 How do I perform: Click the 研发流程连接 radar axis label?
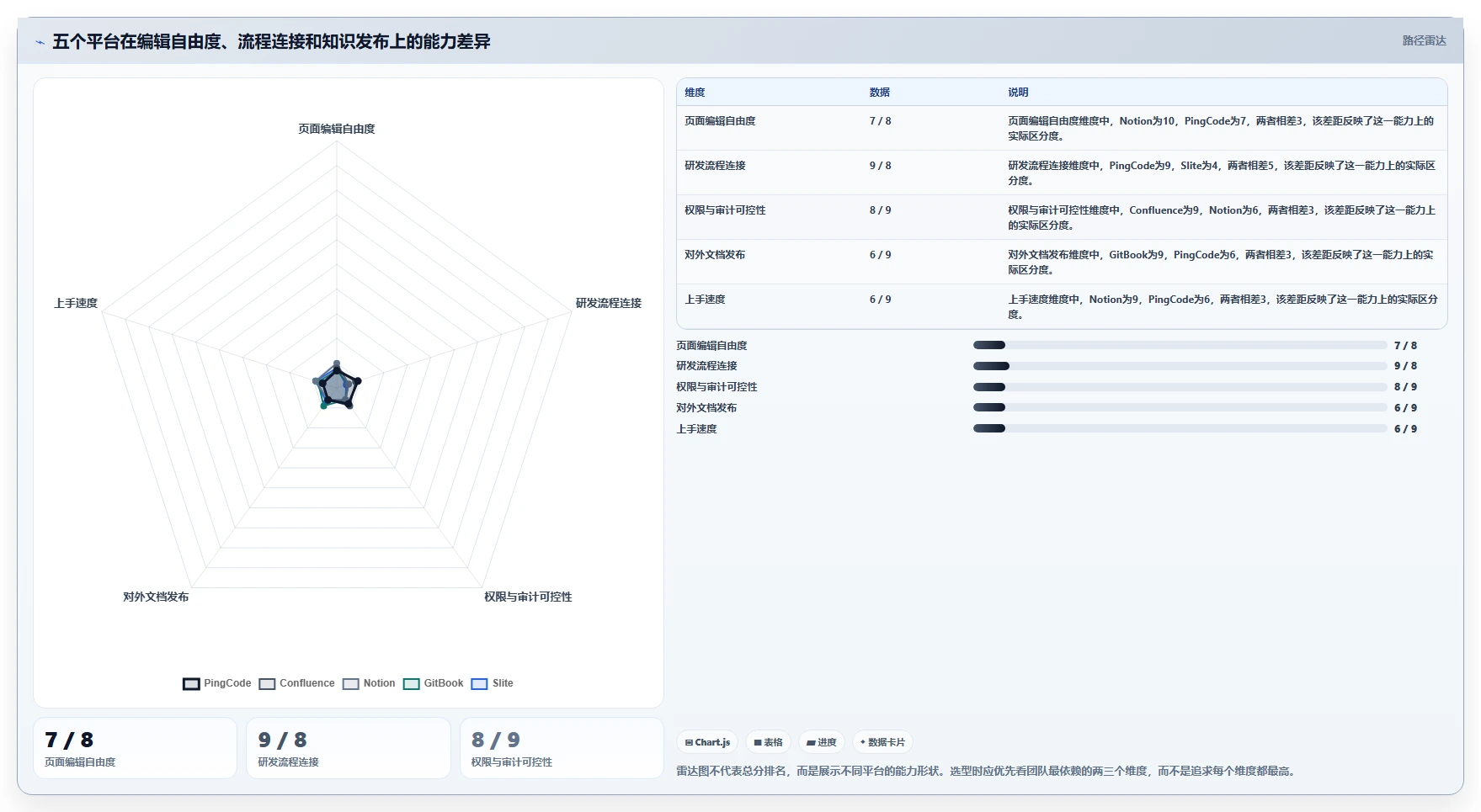pos(609,303)
